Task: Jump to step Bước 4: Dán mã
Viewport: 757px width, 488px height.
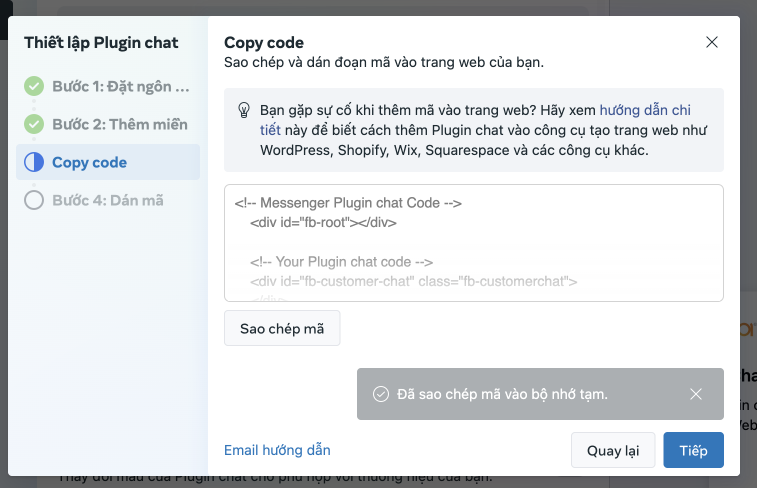Action: tap(108, 200)
